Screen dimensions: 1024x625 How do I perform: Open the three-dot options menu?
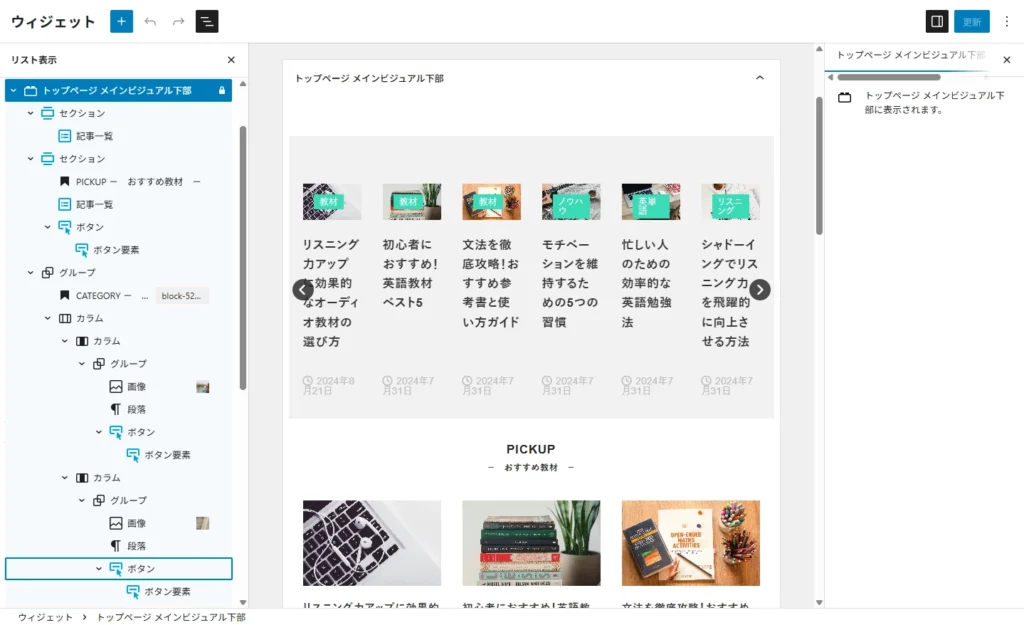tap(1006, 21)
